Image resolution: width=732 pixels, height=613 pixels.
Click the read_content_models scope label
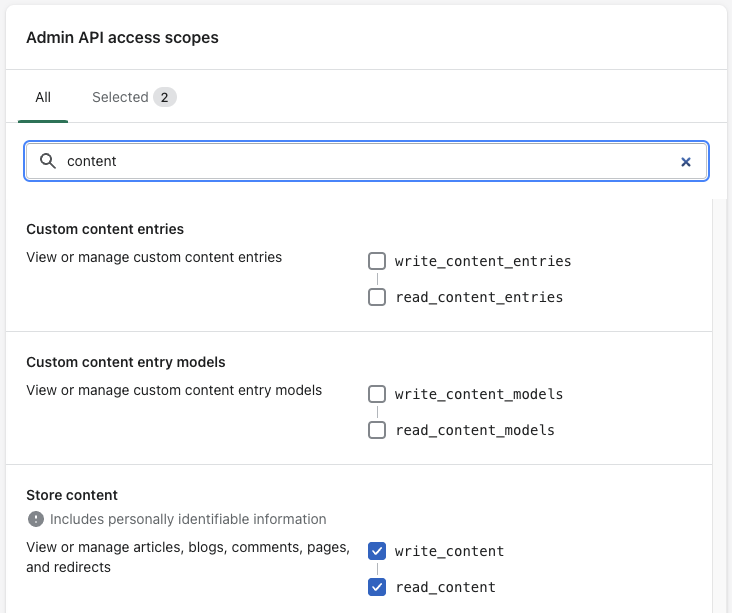[475, 430]
